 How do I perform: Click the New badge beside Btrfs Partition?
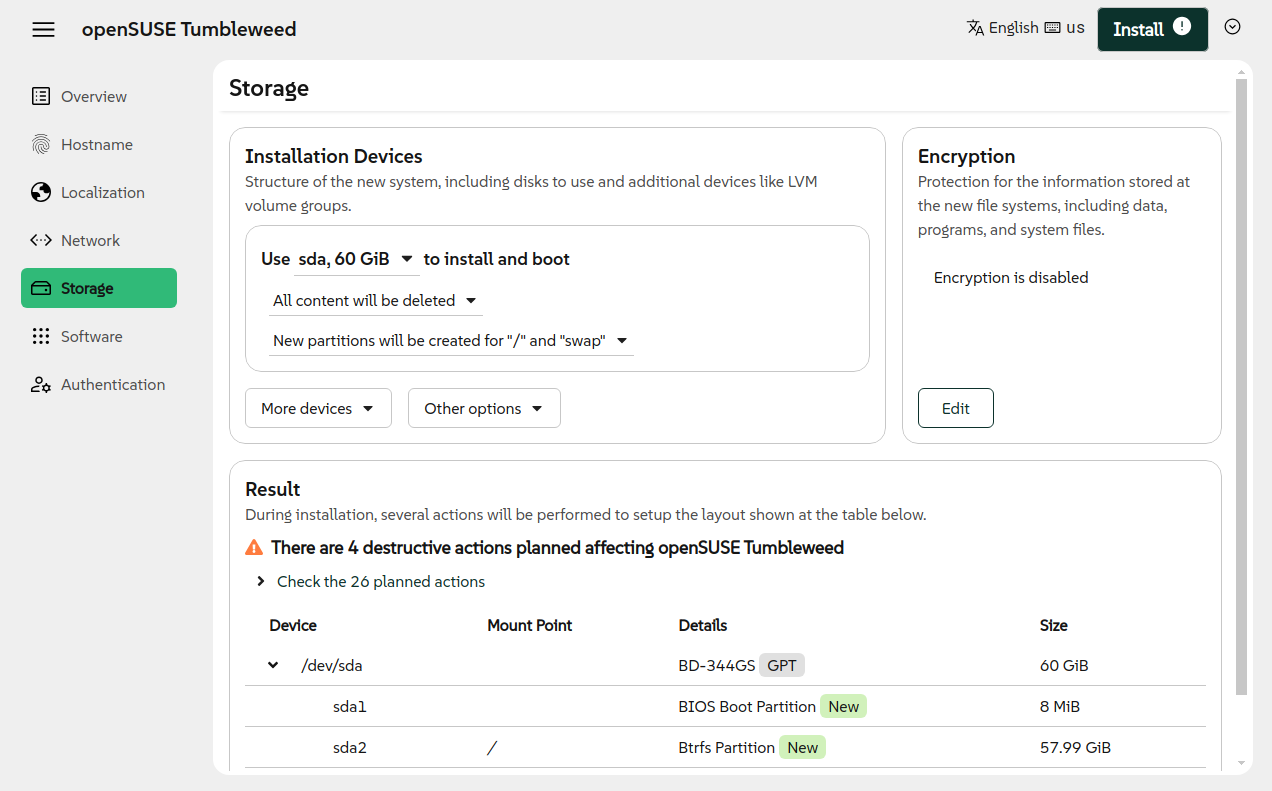pos(802,747)
